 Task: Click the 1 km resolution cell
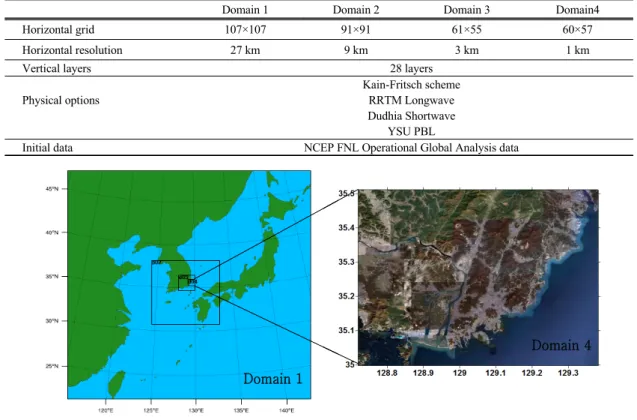click(x=578, y=50)
